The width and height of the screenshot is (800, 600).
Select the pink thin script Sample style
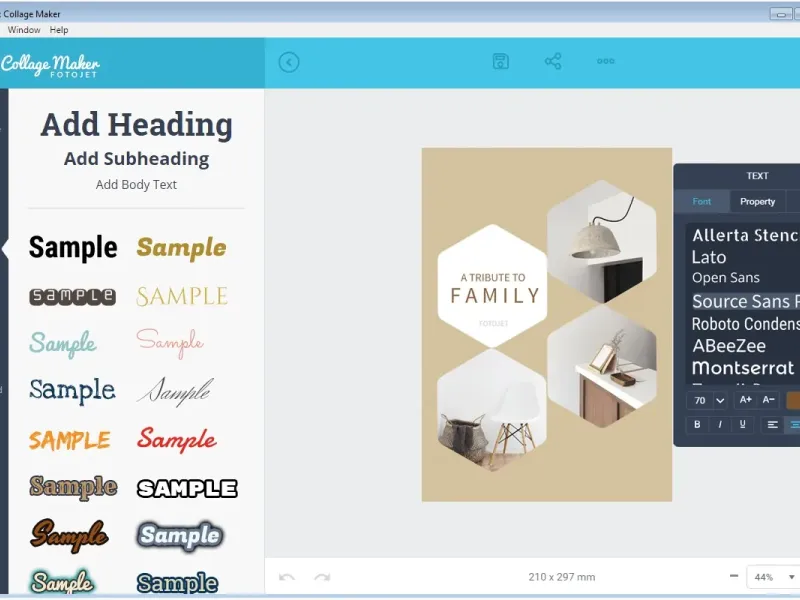click(170, 342)
